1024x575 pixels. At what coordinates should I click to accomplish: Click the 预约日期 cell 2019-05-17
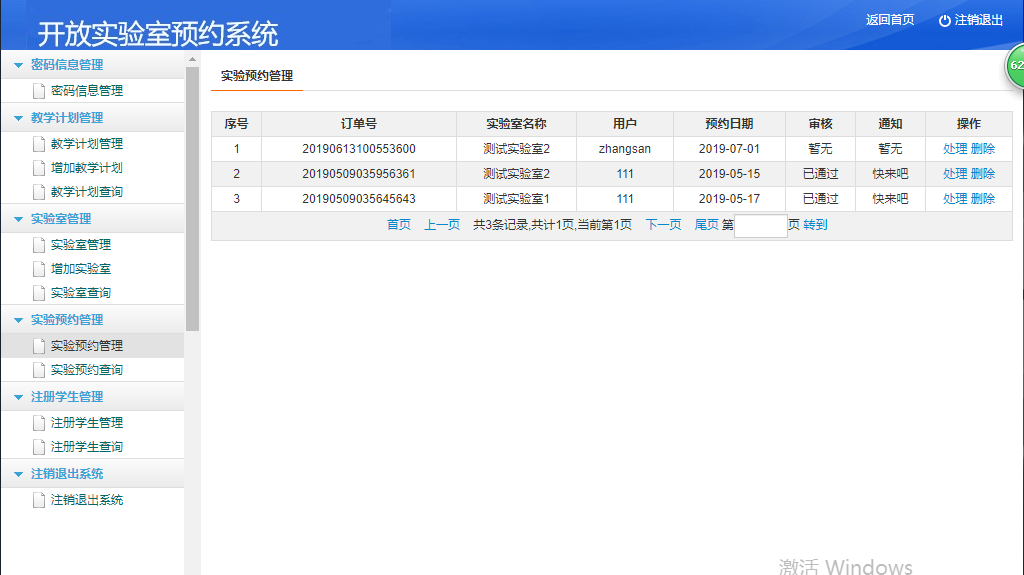(x=729, y=199)
